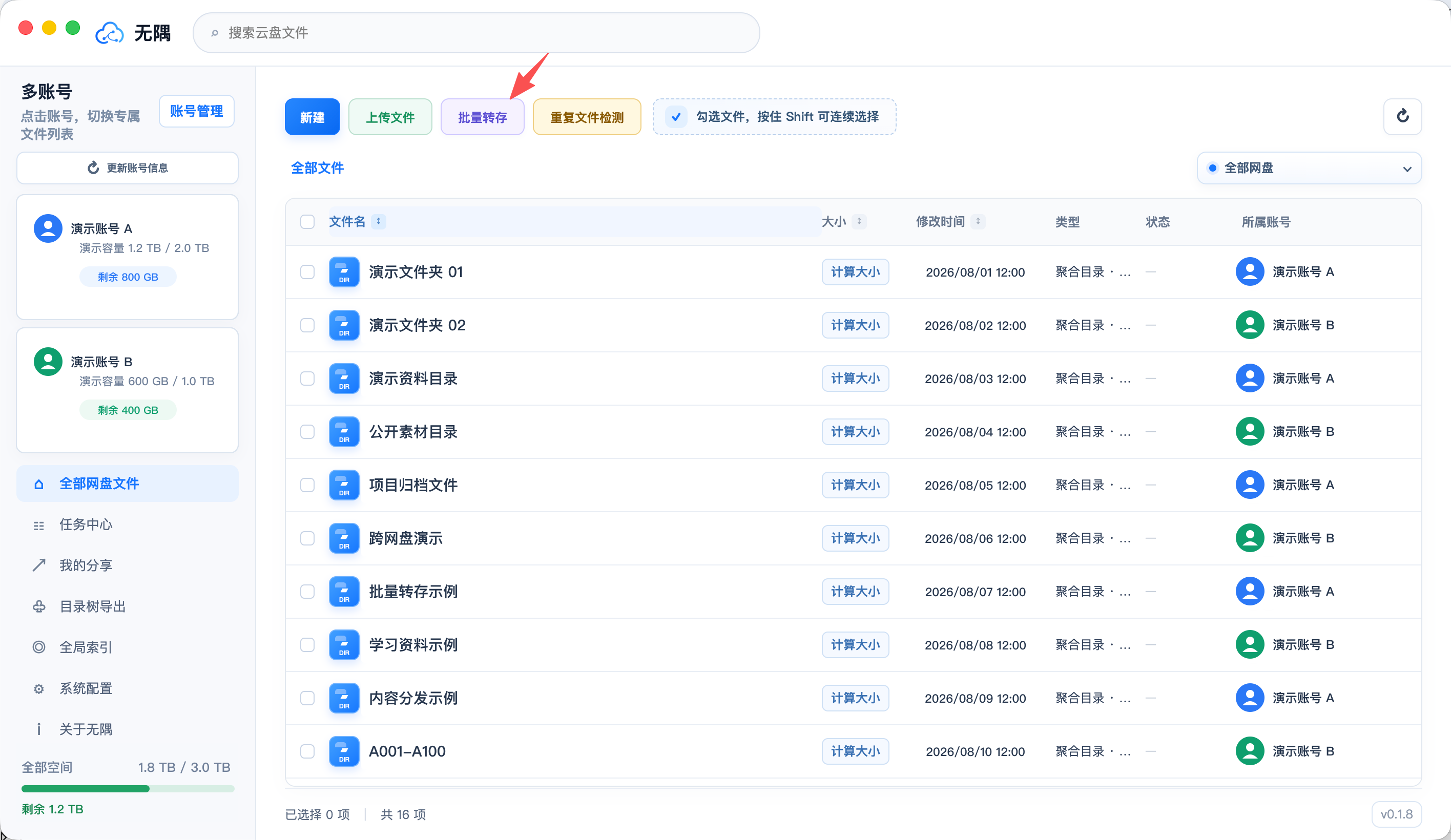This screenshot has height=840, width=1451.
Task: Click the DIR icon of 批量转存示例
Action: coord(344,591)
